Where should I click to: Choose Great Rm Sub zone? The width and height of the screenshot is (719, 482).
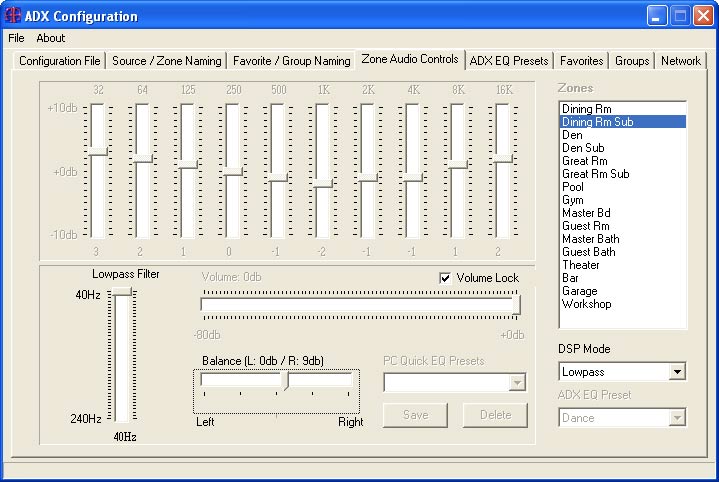click(x=623, y=174)
